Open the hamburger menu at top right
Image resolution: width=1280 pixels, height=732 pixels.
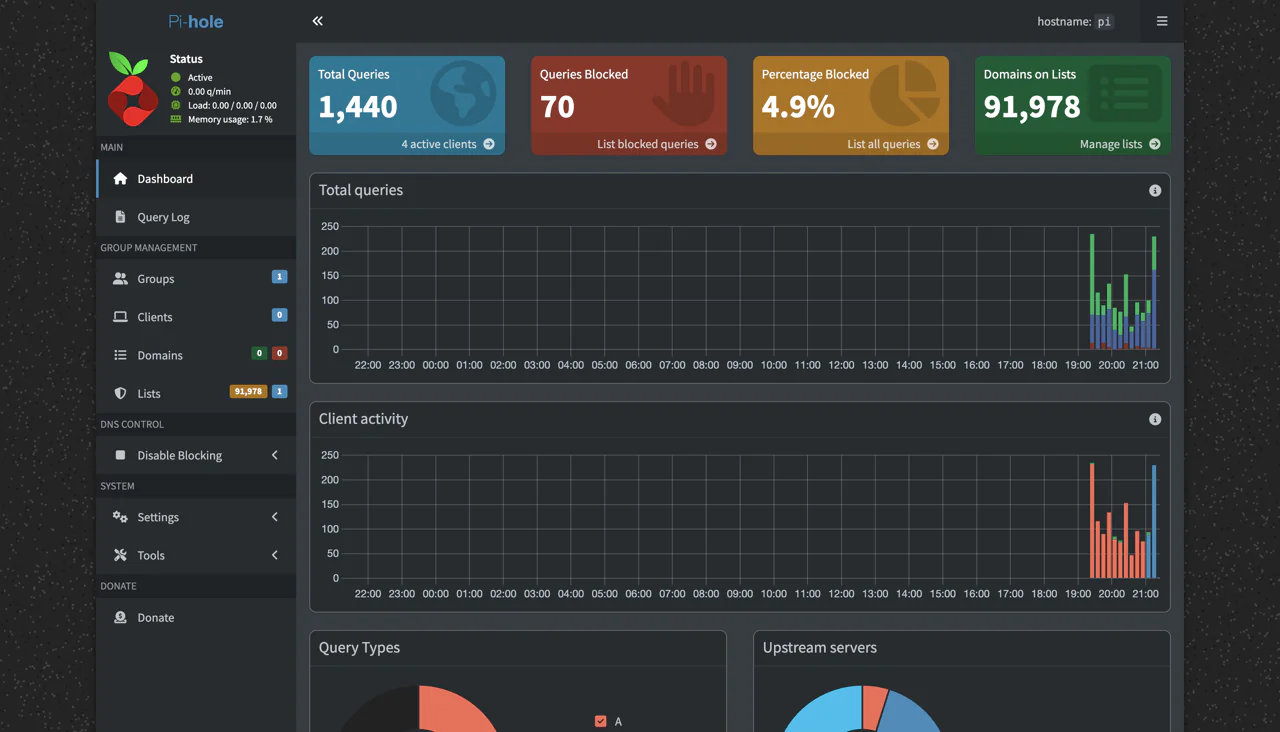(1162, 21)
